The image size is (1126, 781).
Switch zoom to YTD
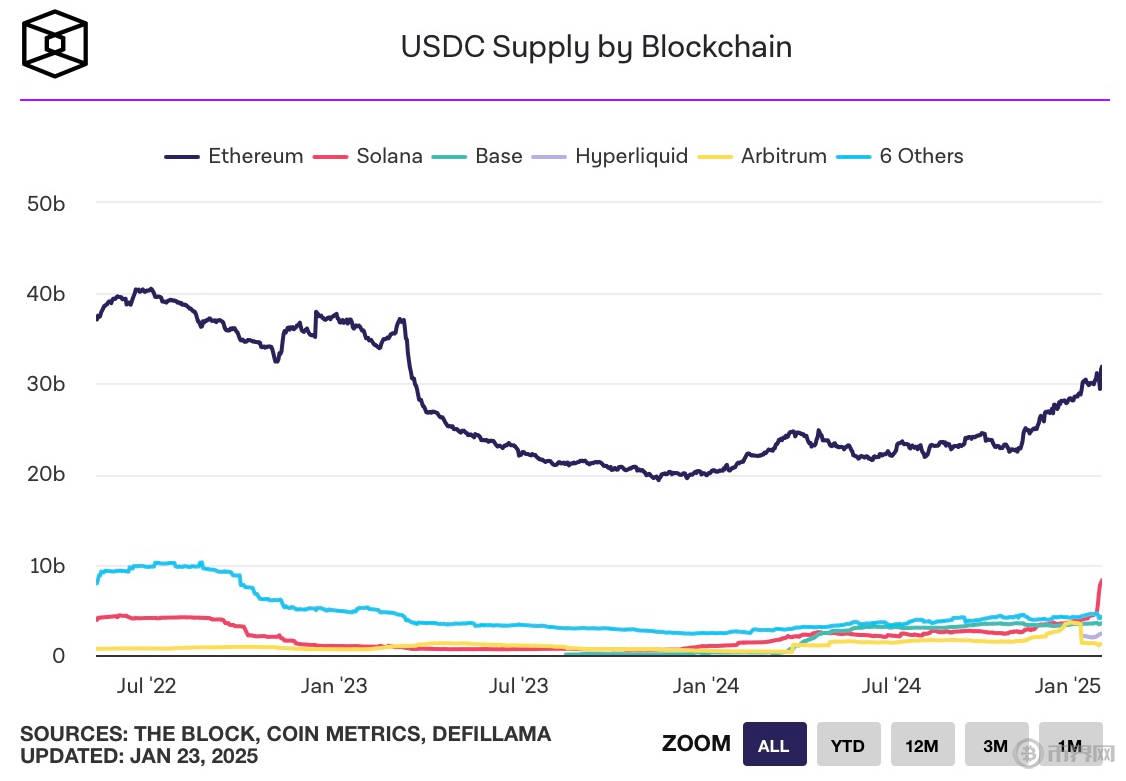pos(848,745)
